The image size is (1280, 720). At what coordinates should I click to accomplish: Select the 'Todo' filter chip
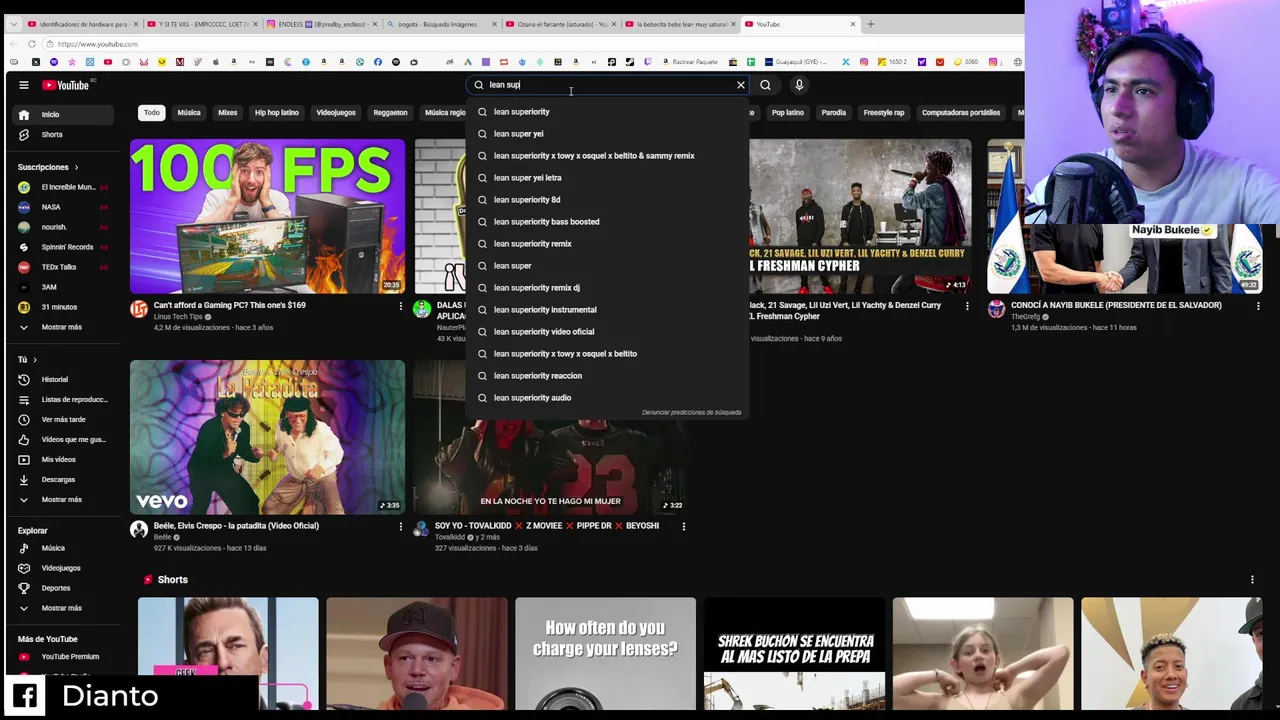tap(151, 113)
